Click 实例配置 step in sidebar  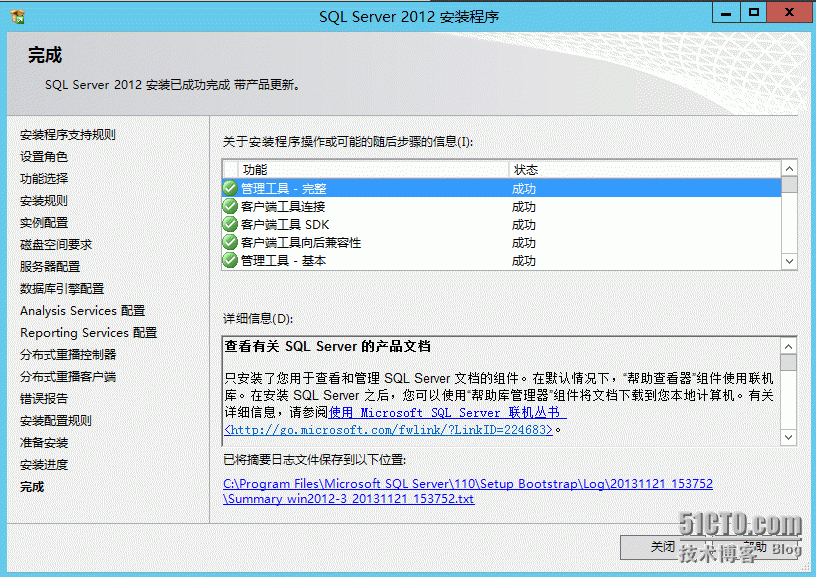coord(44,223)
